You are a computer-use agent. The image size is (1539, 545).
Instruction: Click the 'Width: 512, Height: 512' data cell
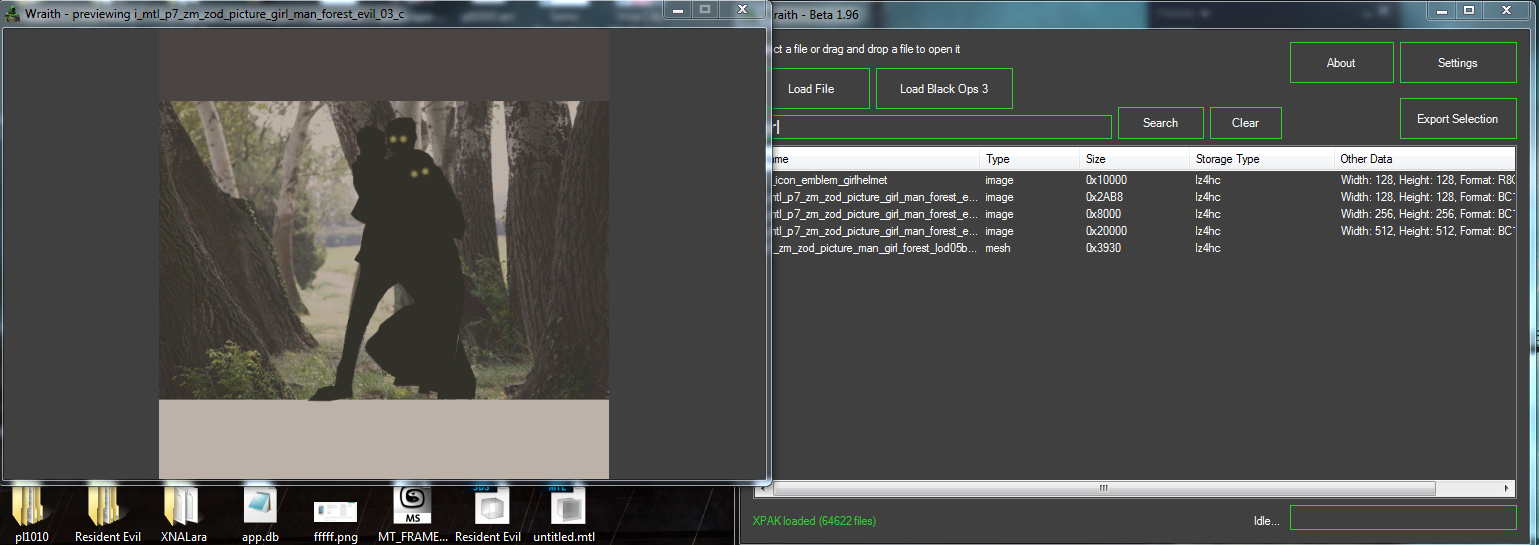[x=1428, y=231]
